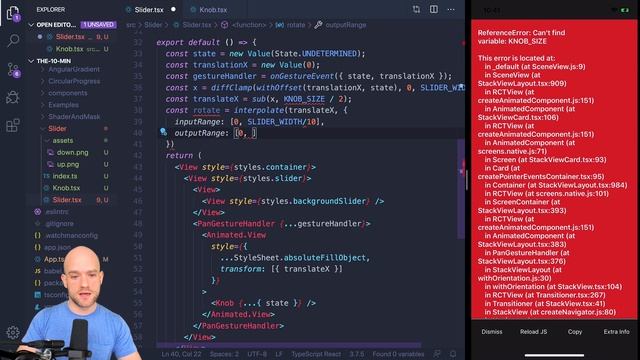Open the Search view in the activity bar
This screenshot has height=360, width=640.
pos(13,40)
